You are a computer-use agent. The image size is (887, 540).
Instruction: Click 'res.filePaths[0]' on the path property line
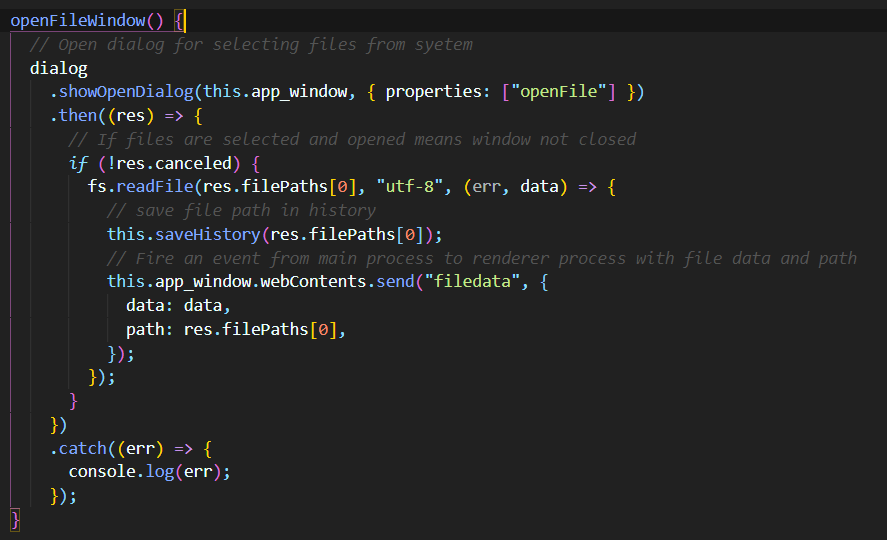pos(260,329)
